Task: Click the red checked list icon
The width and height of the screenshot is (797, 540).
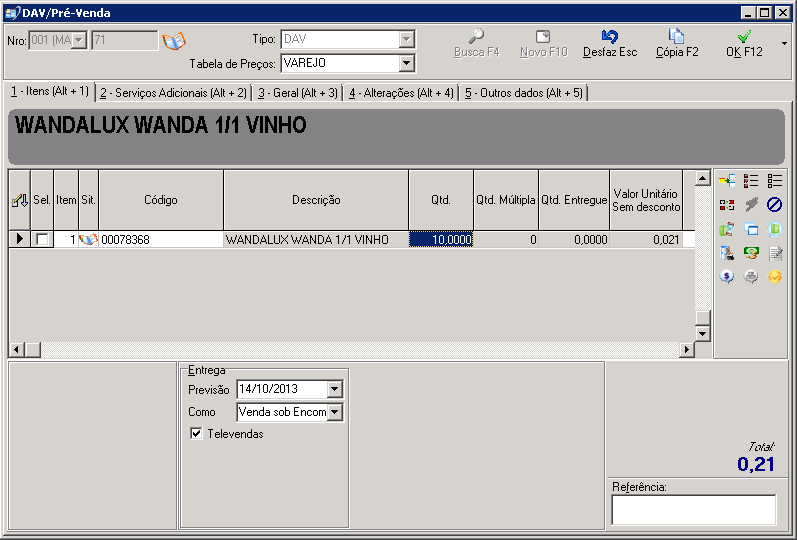Action: click(751, 181)
